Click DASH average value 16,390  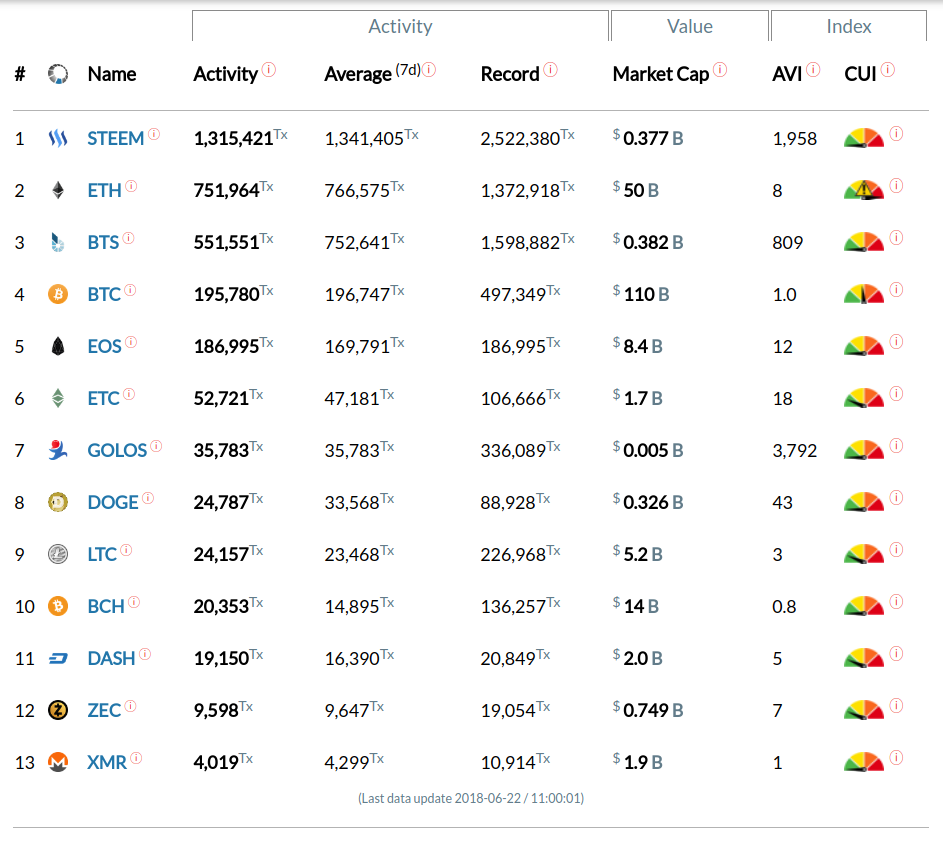pyautogui.click(x=352, y=659)
